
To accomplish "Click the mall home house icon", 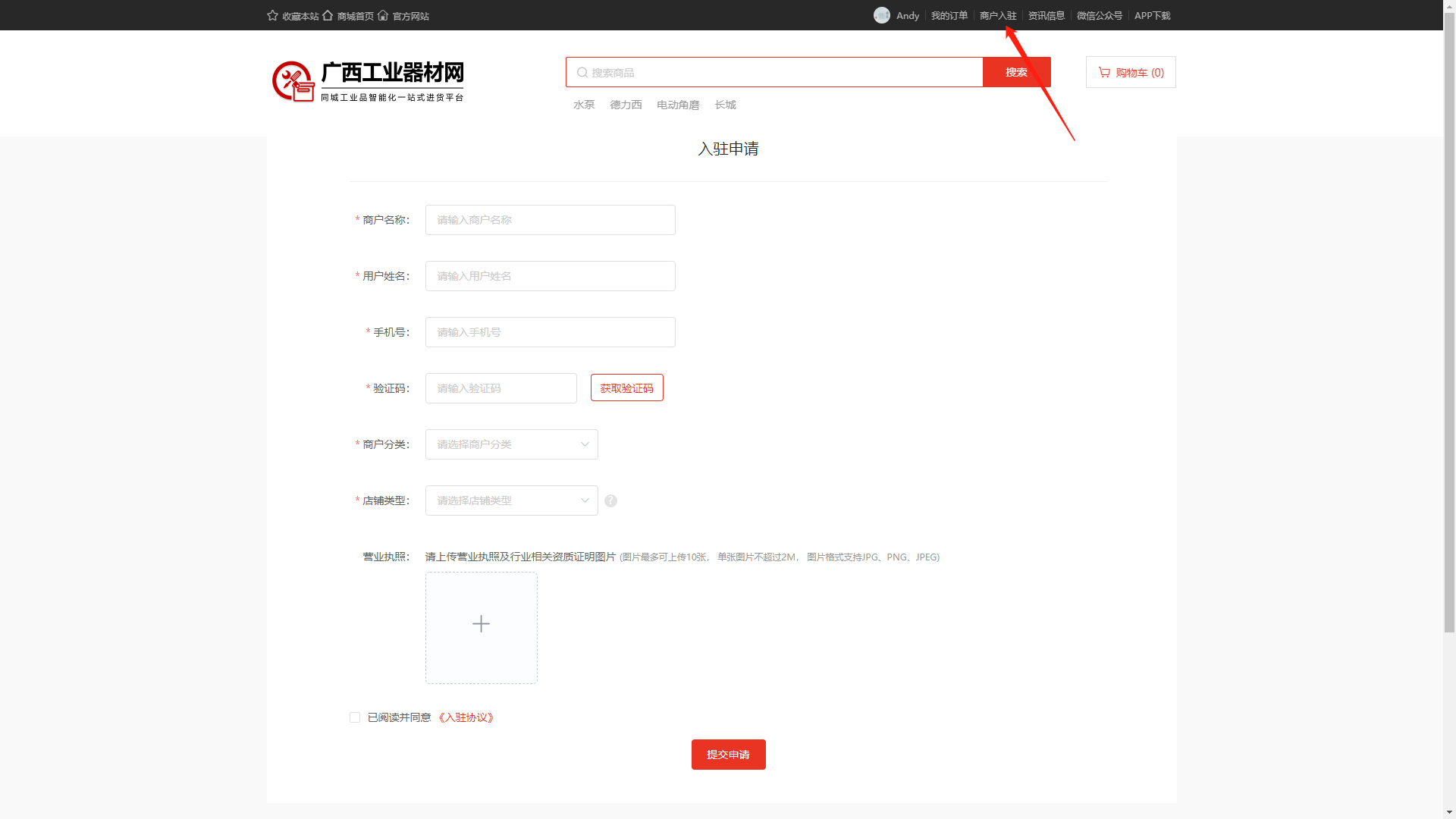I will [x=328, y=15].
